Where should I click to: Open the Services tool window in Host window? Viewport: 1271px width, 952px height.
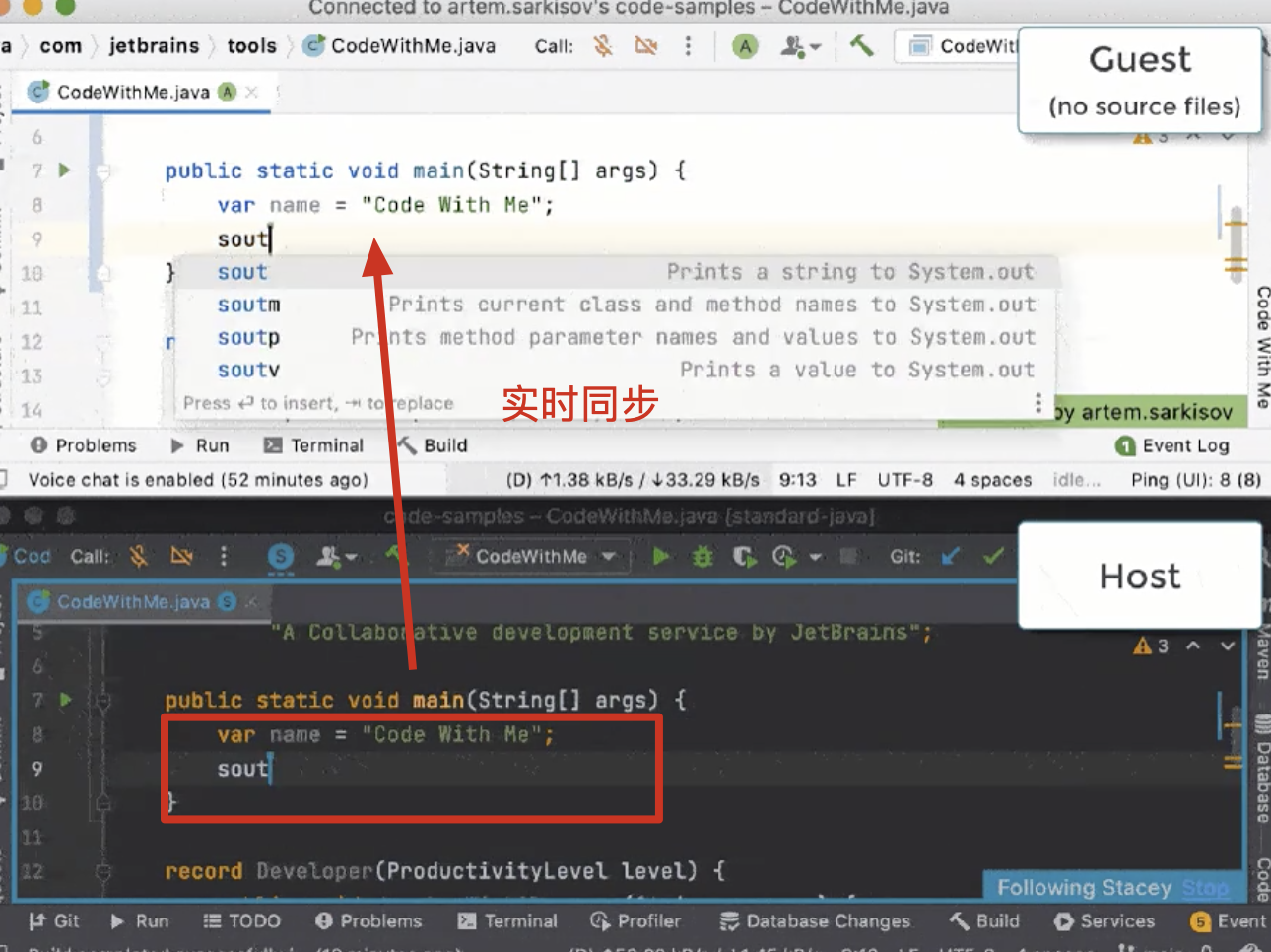(x=1104, y=920)
